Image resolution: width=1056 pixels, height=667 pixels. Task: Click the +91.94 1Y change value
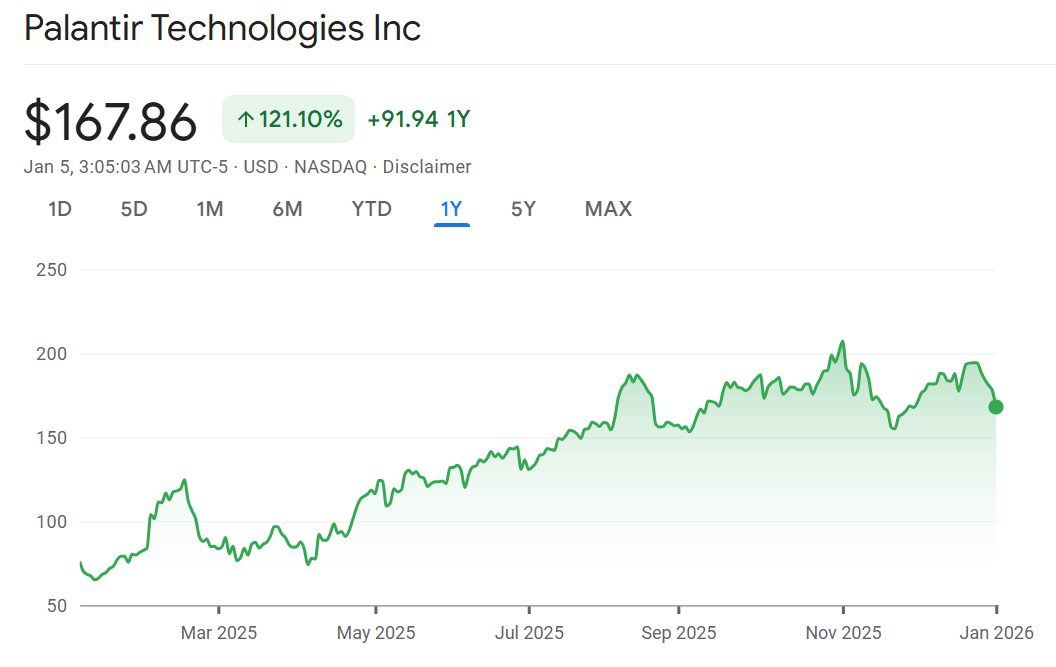(x=418, y=120)
